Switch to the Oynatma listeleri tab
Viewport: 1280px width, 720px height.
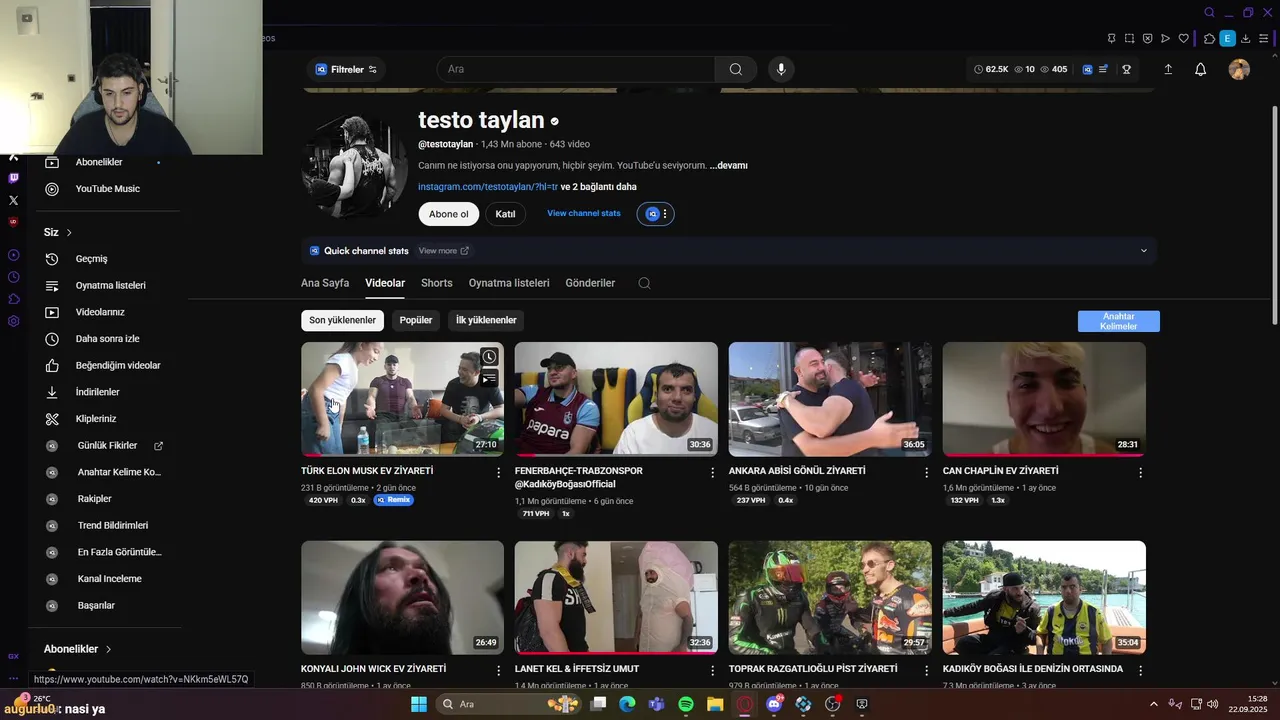[509, 283]
